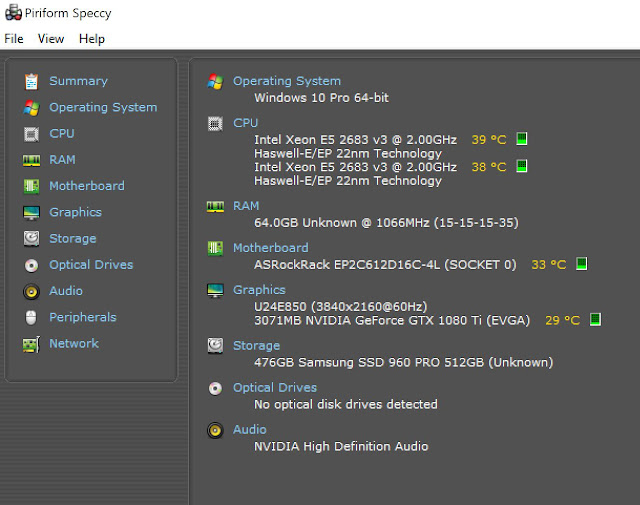640x505 pixels.
Task: Click the Graphics heading in summary pane
Action: pyautogui.click(x=259, y=290)
